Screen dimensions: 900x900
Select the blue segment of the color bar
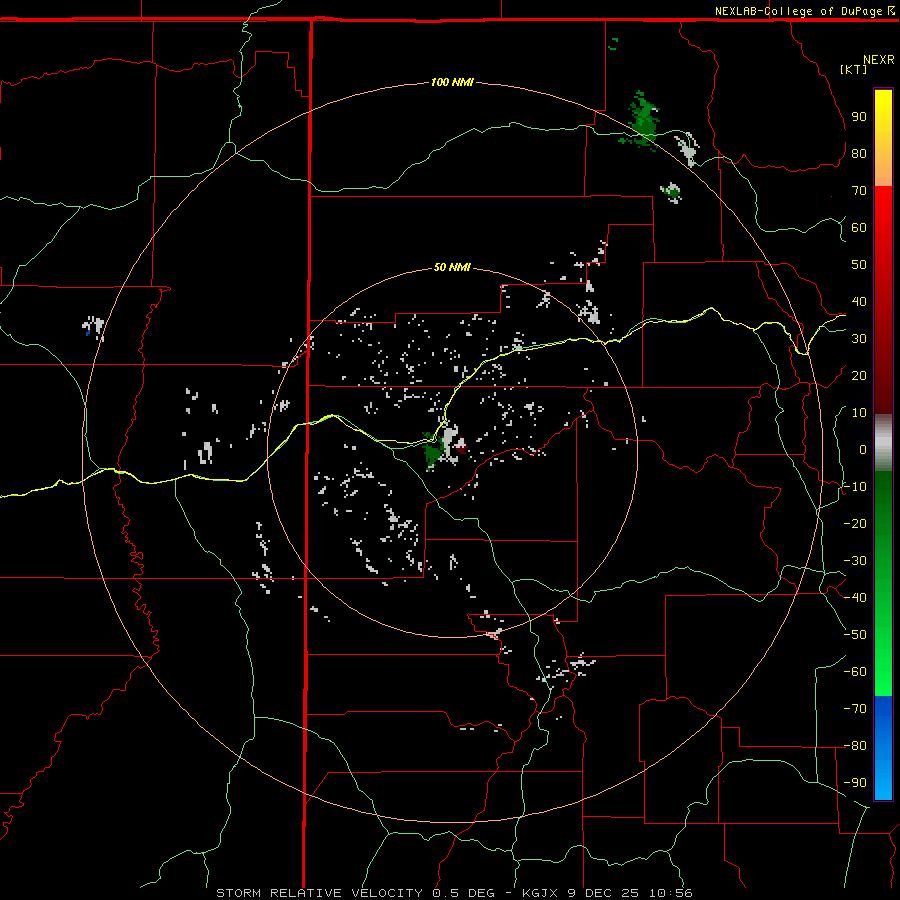click(x=883, y=748)
